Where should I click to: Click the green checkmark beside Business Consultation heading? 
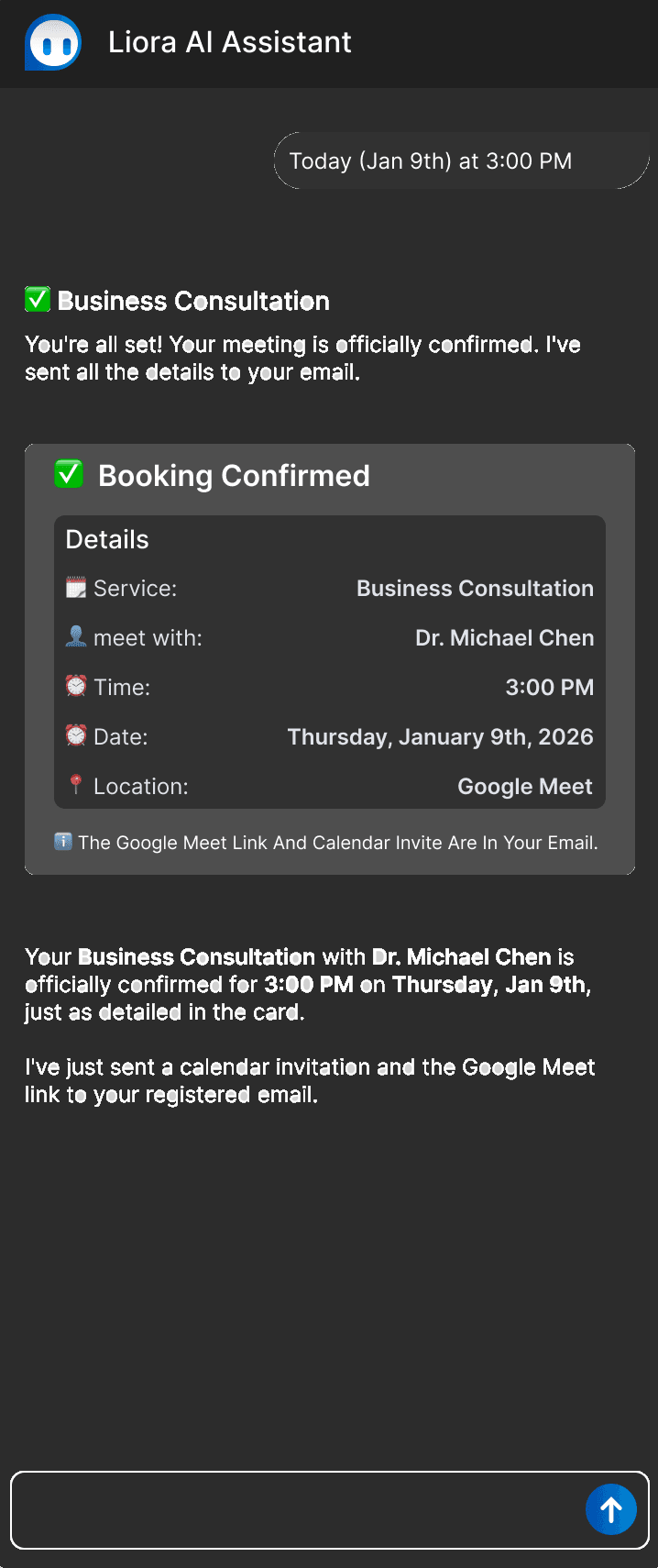[38, 300]
